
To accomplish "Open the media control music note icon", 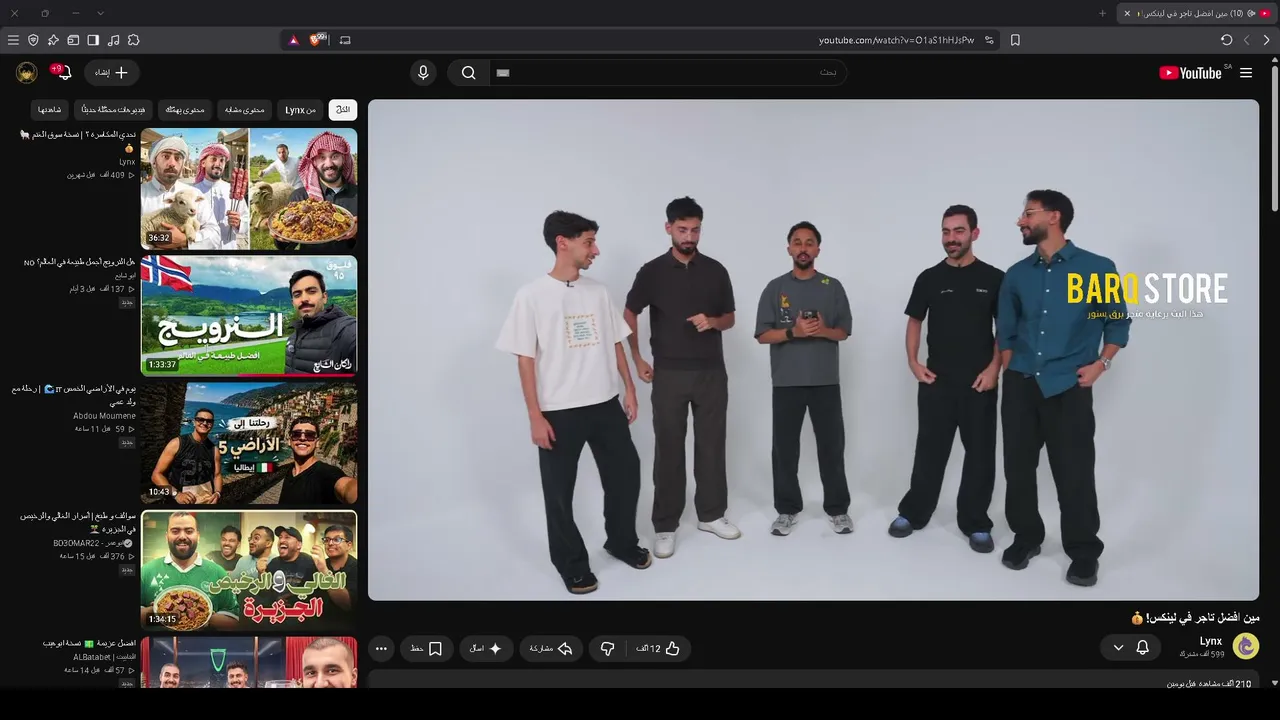I will click(x=113, y=40).
